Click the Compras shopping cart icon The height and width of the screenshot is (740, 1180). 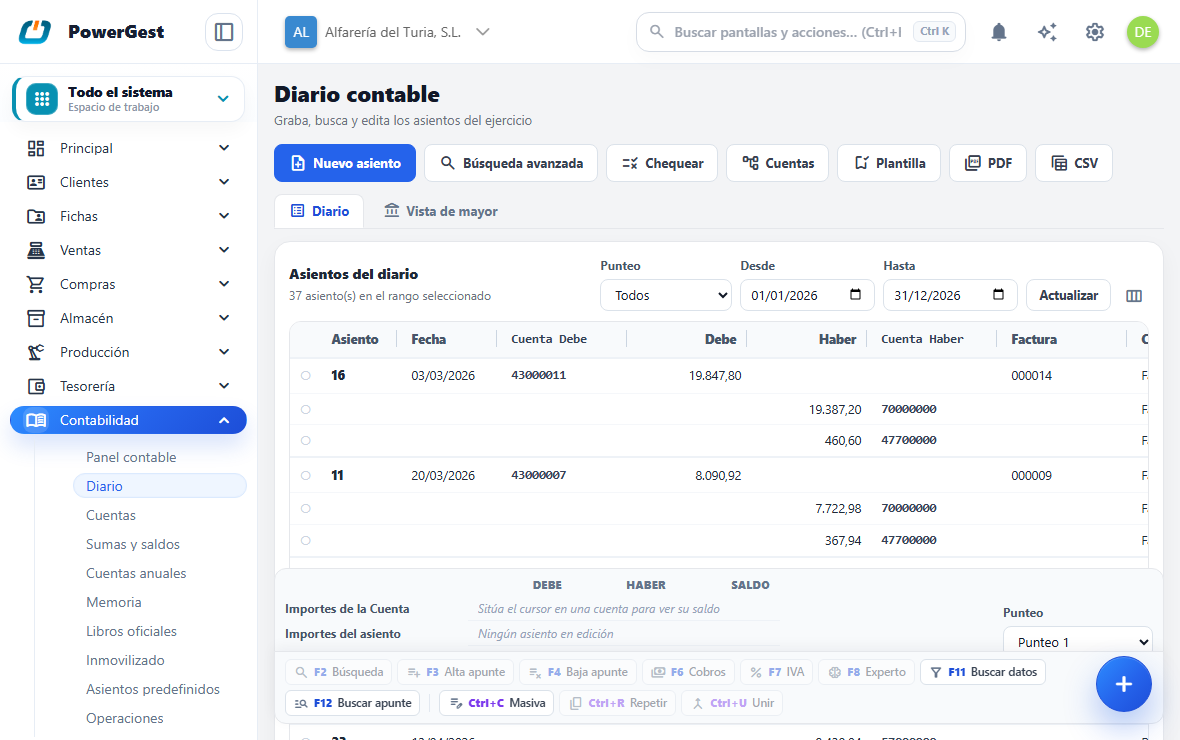coord(36,284)
